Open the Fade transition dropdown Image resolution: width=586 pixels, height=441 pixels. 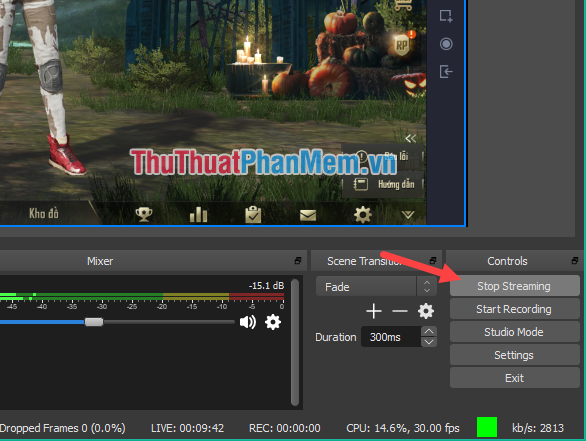click(376, 287)
